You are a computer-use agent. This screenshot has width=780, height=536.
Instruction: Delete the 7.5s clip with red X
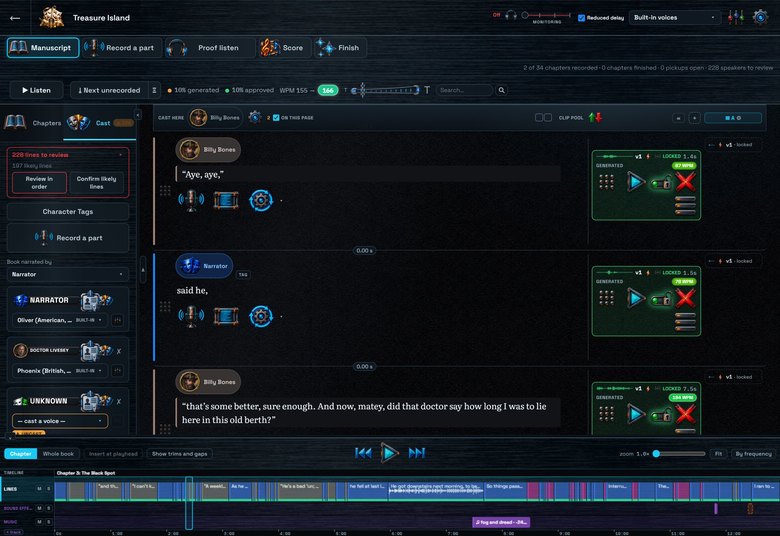click(685, 414)
